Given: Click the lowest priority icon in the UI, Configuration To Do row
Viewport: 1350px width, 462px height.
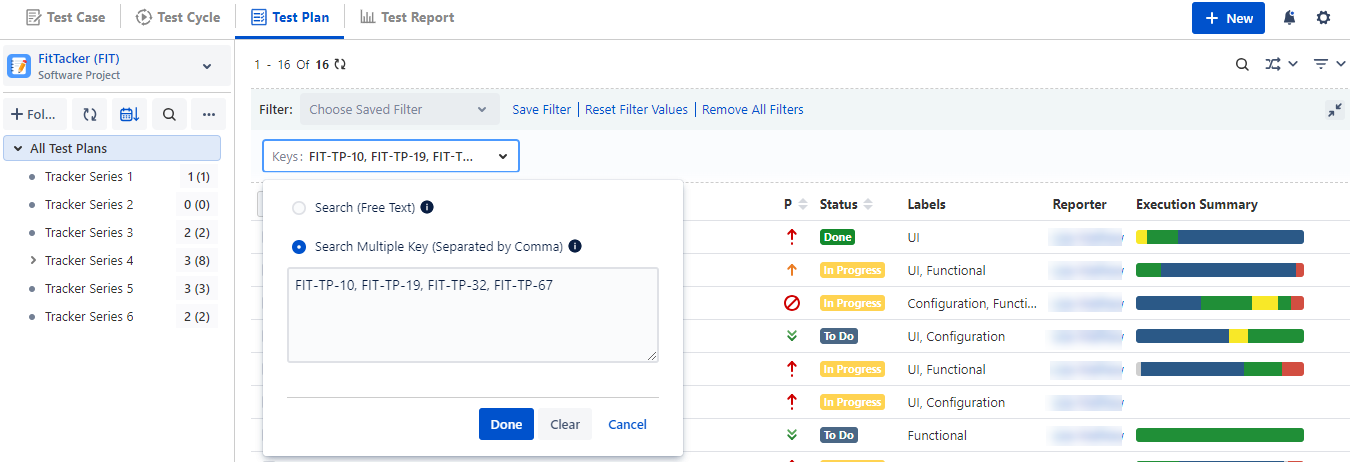Looking at the screenshot, I should pos(792,336).
